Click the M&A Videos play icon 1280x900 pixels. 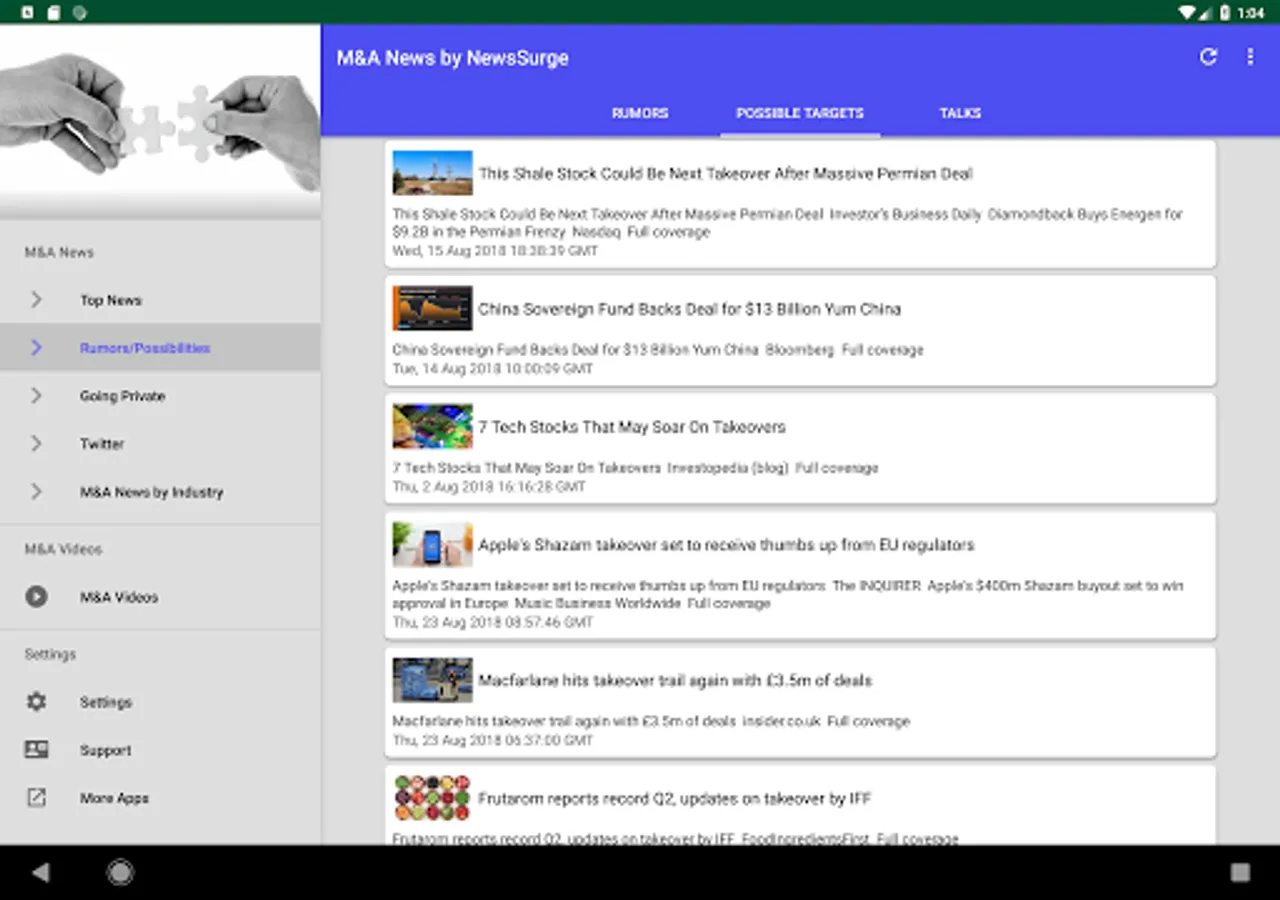click(36, 597)
